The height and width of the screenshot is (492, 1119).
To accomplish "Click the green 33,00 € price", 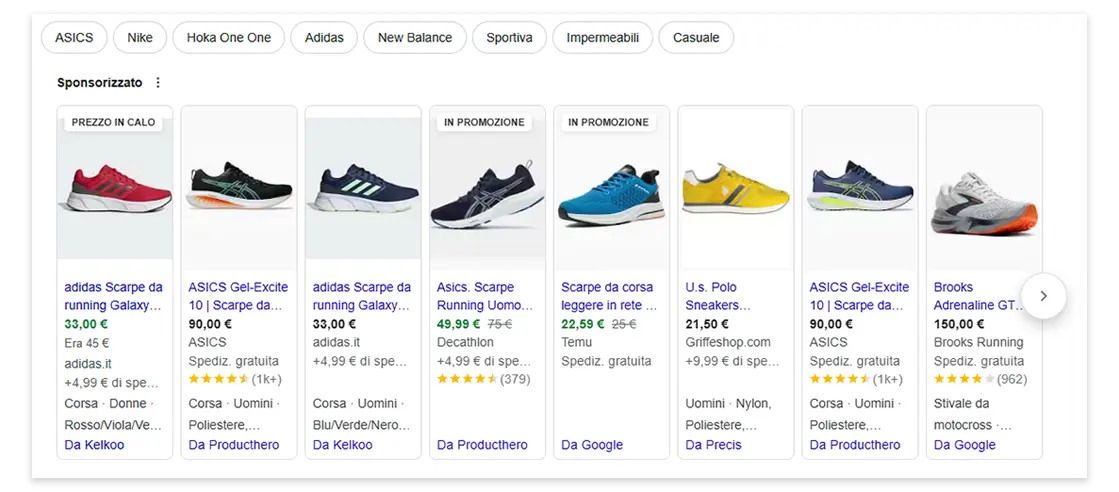I will 86,324.
